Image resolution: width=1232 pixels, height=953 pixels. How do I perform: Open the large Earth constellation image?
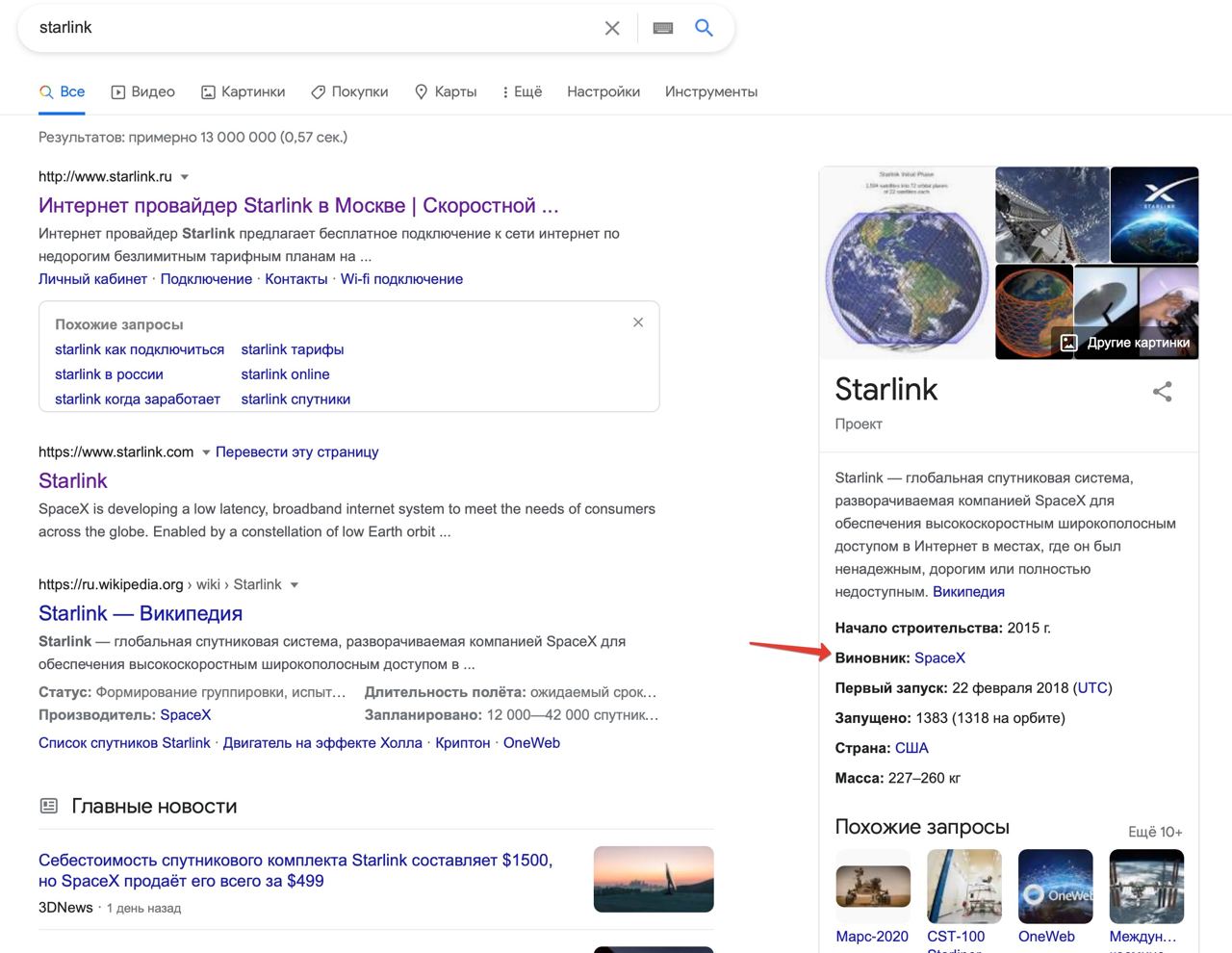pos(906,263)
